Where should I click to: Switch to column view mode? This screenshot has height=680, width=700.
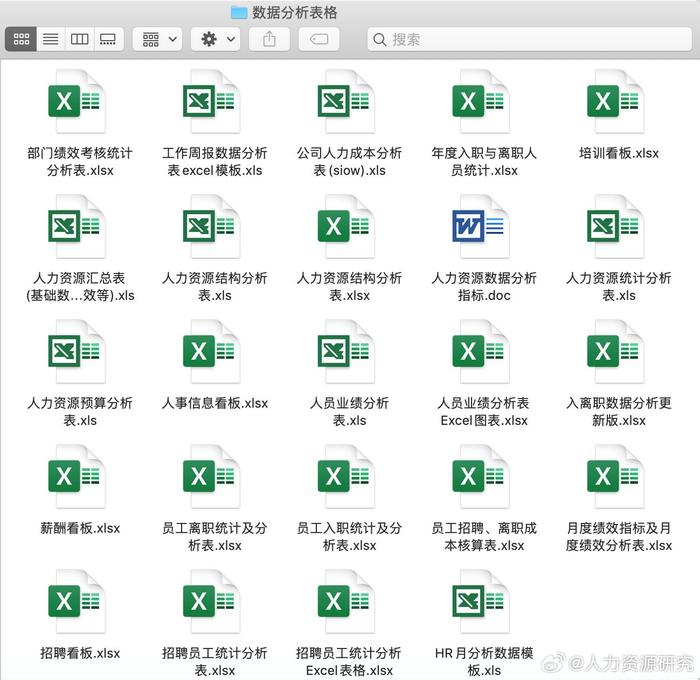point(79,39)
